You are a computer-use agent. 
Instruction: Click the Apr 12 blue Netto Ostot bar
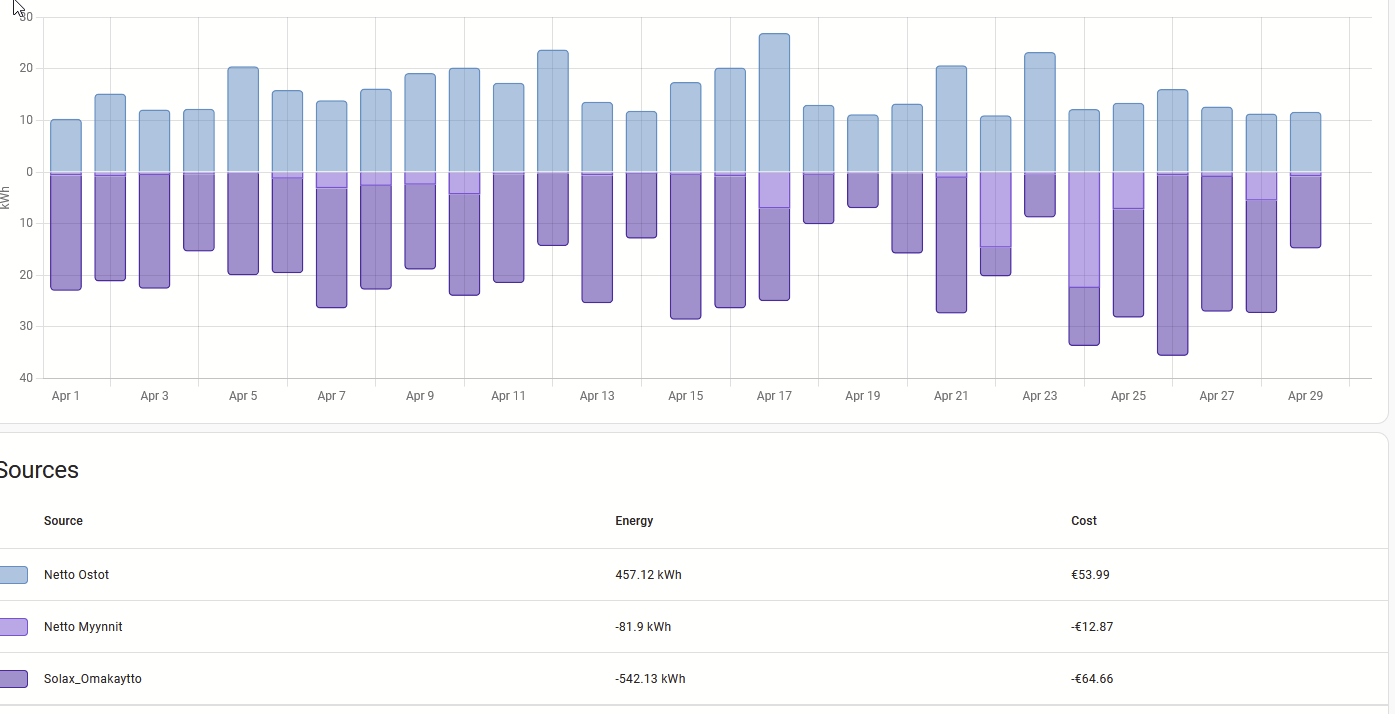tap(553, 111)
